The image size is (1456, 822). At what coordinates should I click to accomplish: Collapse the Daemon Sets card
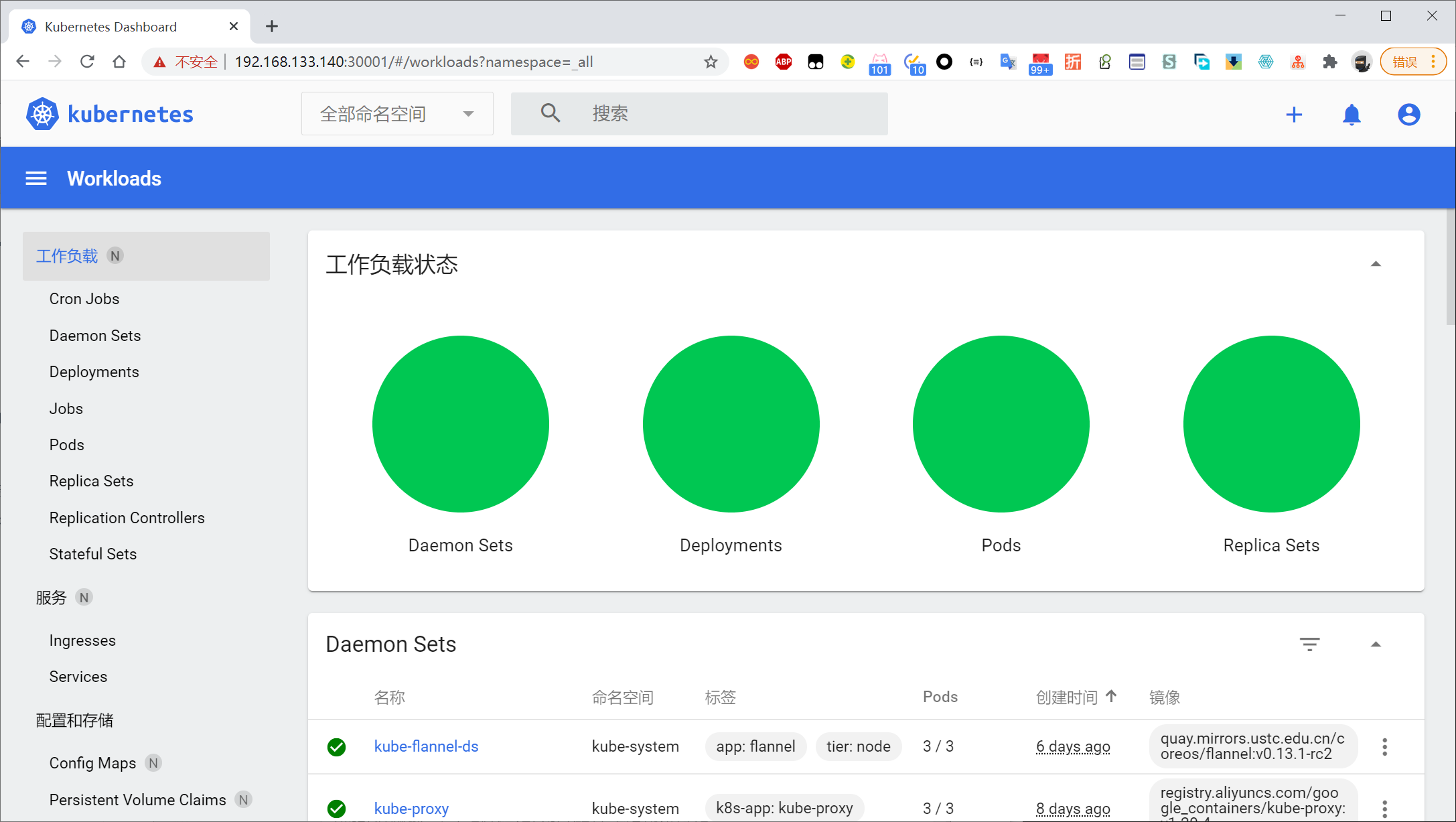click(1376, 644)
